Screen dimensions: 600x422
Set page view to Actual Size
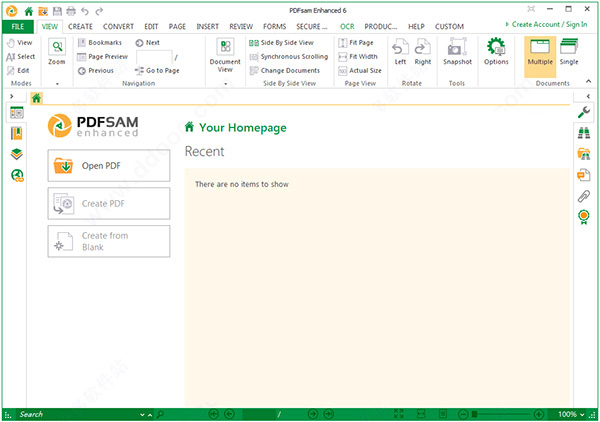(360, 71)
